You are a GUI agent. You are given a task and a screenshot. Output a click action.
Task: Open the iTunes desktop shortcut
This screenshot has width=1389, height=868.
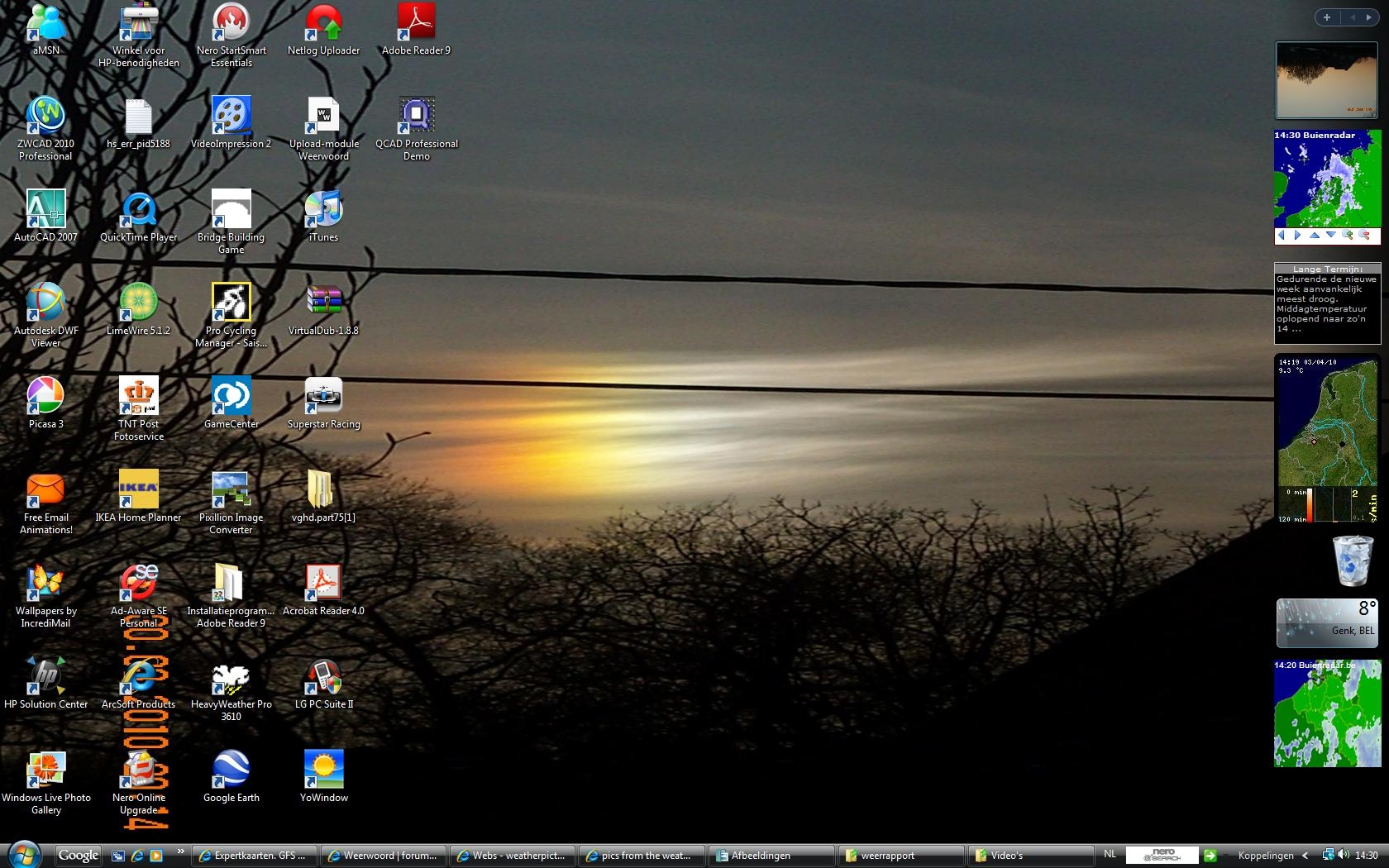323,216
